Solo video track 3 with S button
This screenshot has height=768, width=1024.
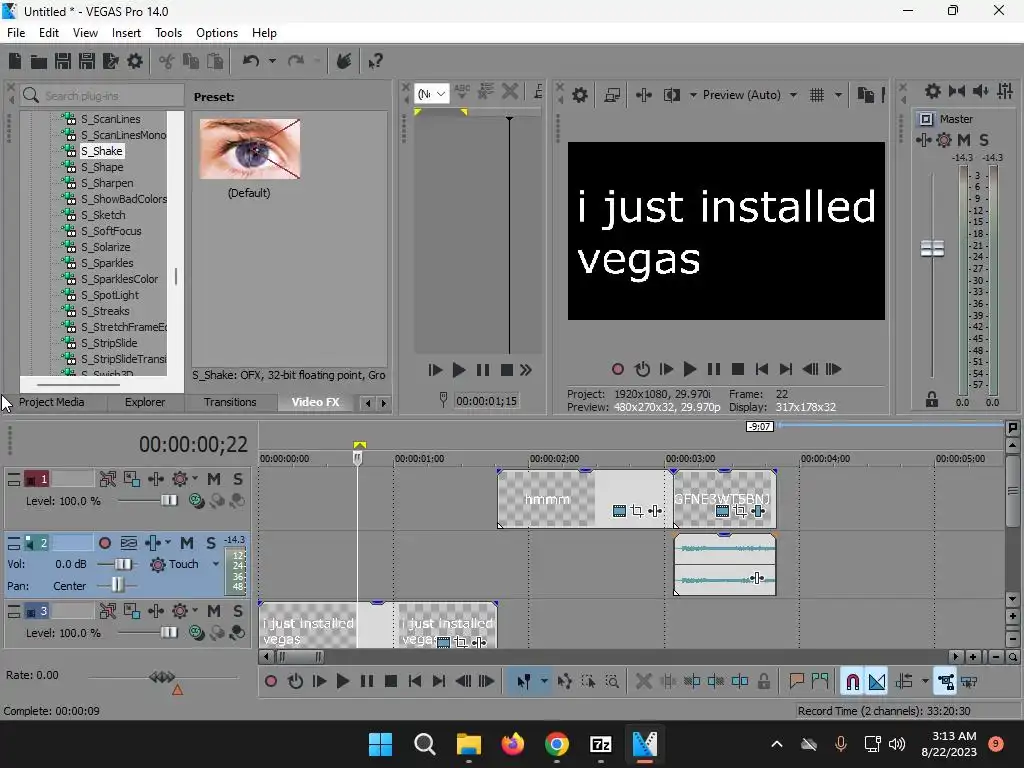point(238,611)
